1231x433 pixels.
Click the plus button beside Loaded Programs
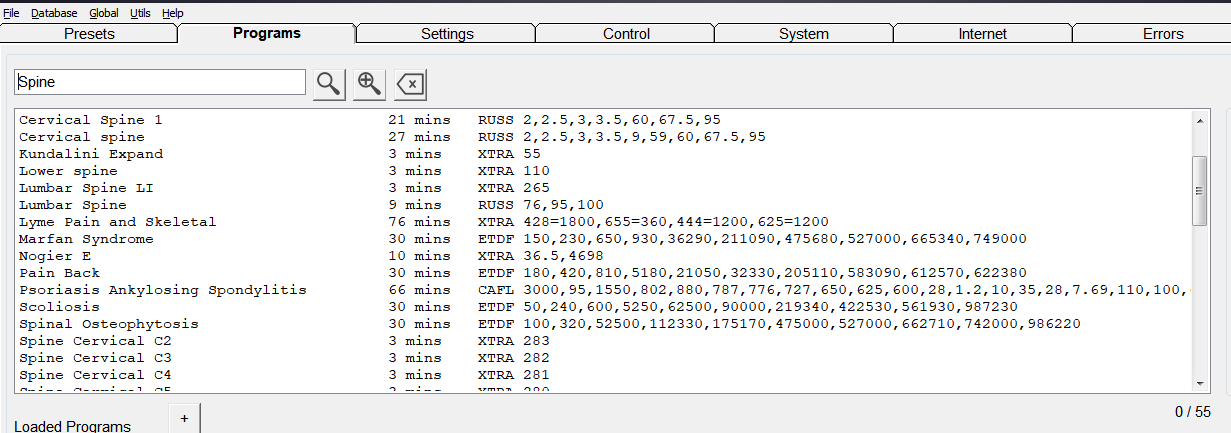[184, 418]
